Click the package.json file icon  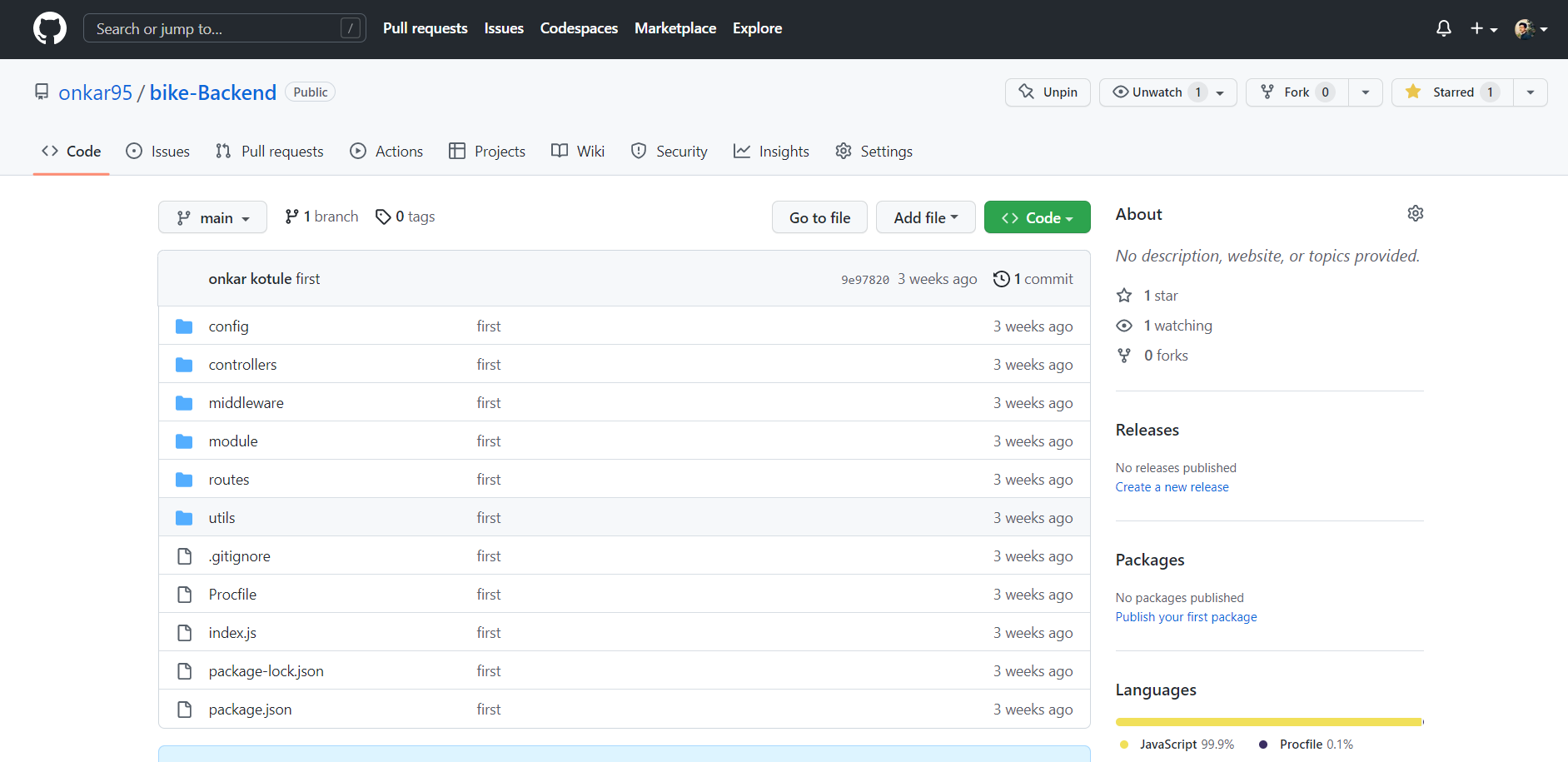pos(184,710)
